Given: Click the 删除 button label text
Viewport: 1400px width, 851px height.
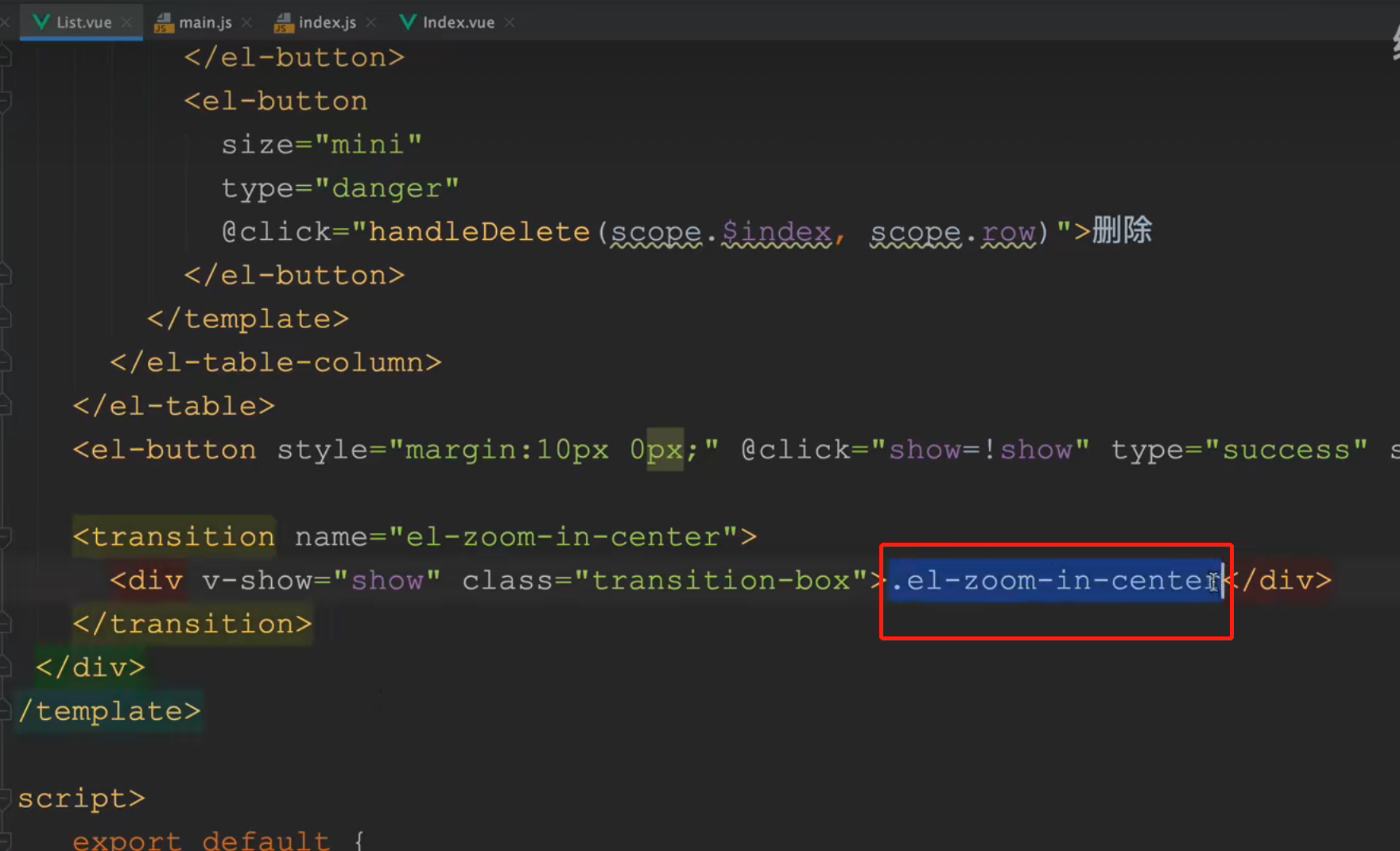Looking at the screenshot, I should pyautogui.click(x=1122, y=231).
